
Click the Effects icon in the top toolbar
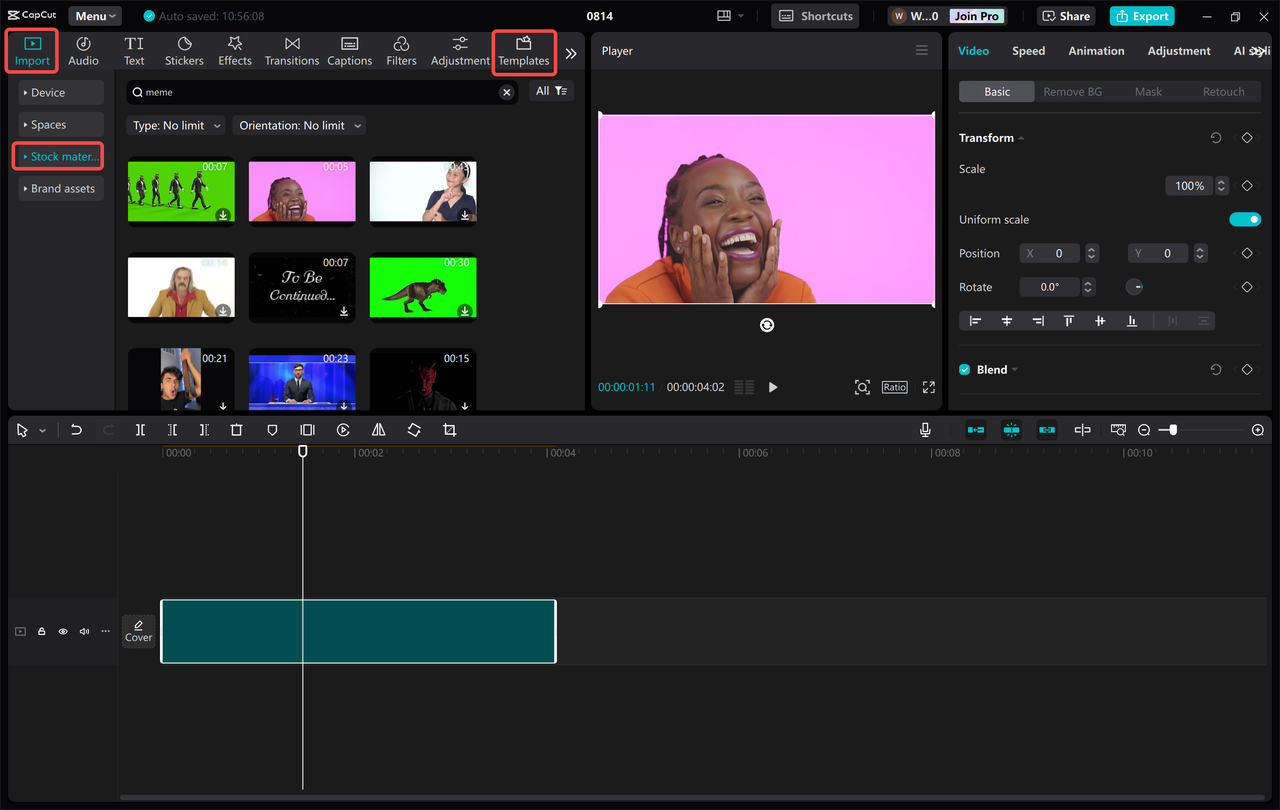pos(234,50)
